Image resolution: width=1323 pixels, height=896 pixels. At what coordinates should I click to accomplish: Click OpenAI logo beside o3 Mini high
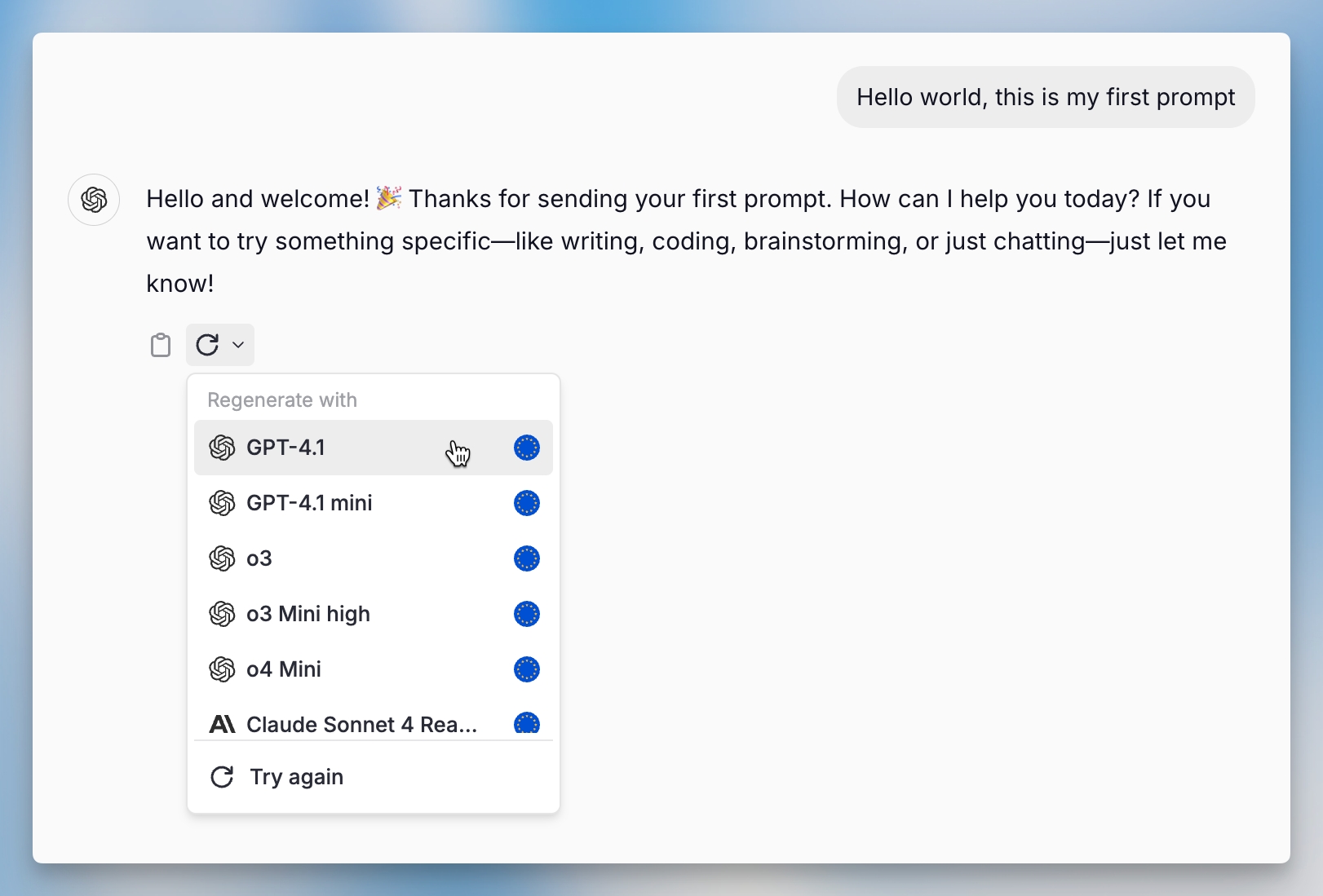[222, 614]
